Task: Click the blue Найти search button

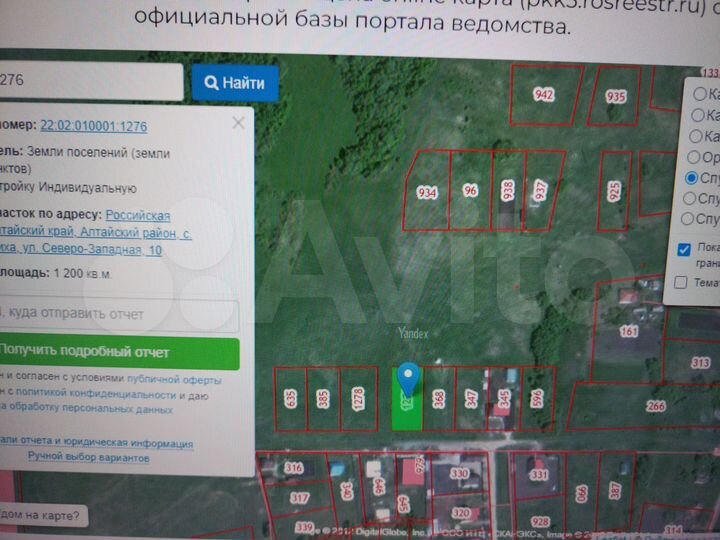Action: click(x=235, y=83)
